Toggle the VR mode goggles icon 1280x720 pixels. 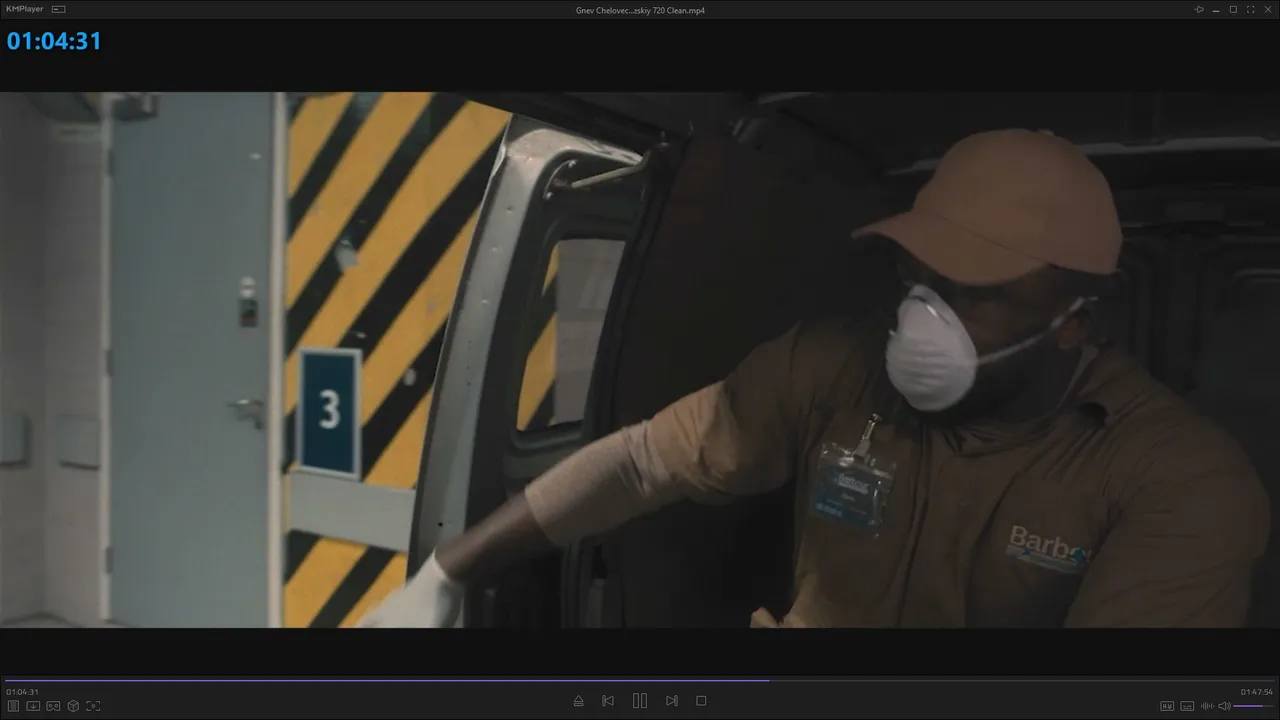pos(53,706)
